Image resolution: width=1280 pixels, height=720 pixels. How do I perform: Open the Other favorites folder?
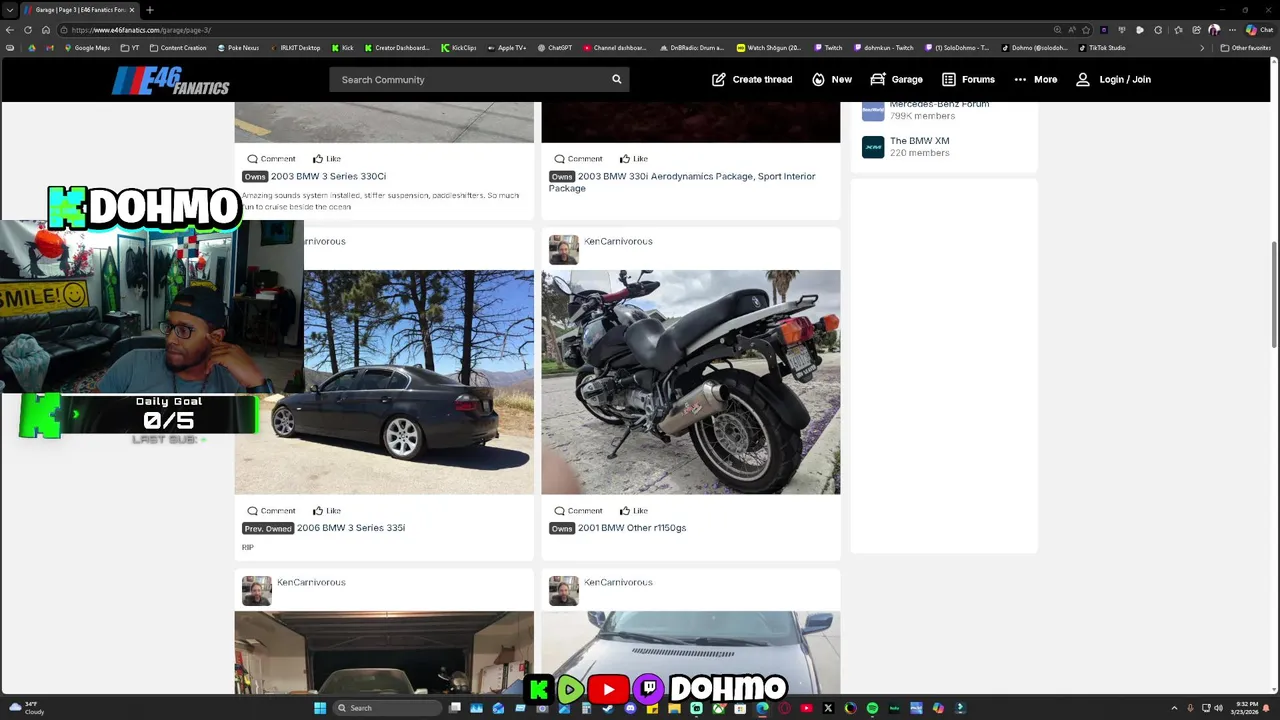(x=1247, y=48)
